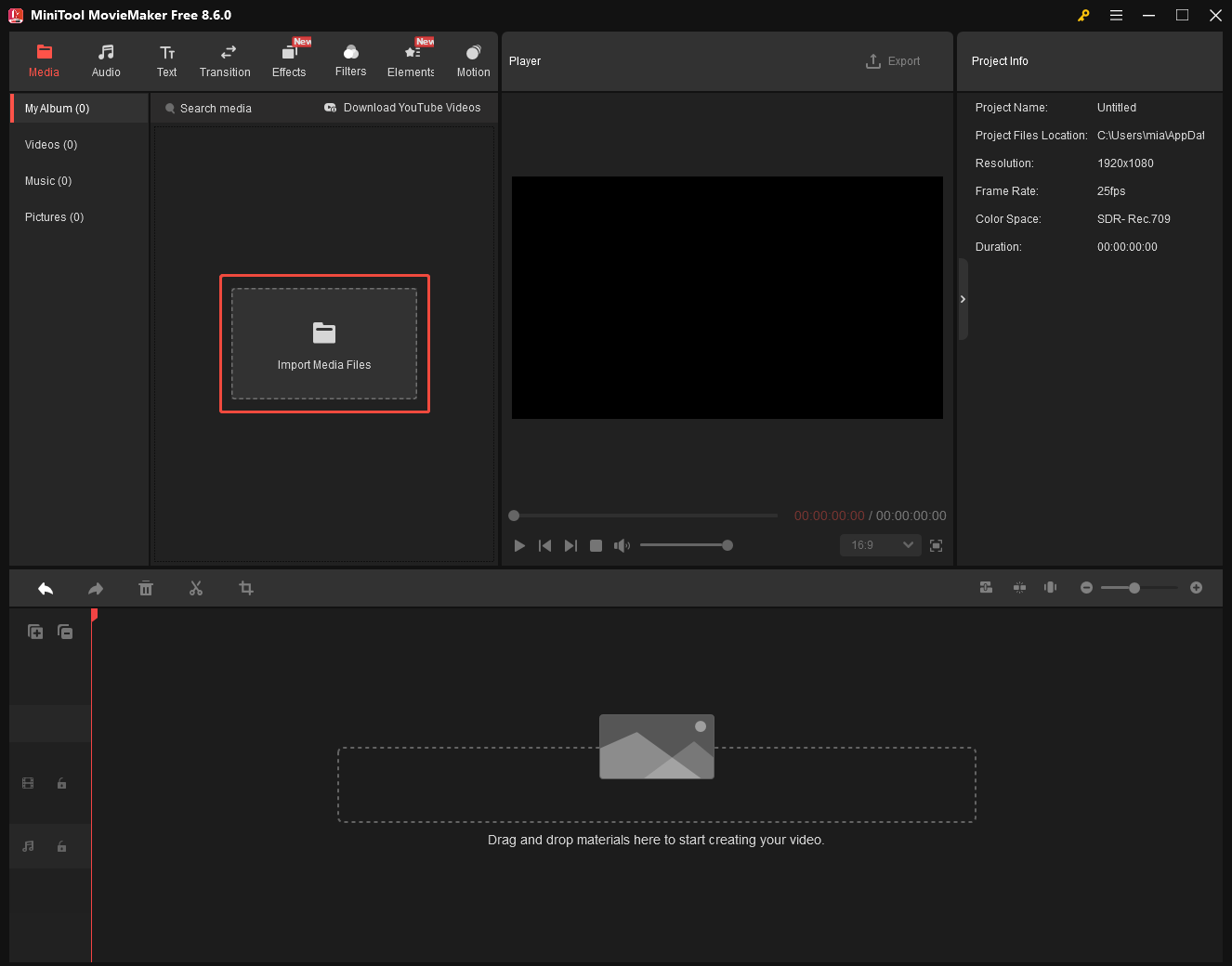The width and height of the screenshot is (1232, 966).
Task: Open the Media tab
Action: pos(44,61)
